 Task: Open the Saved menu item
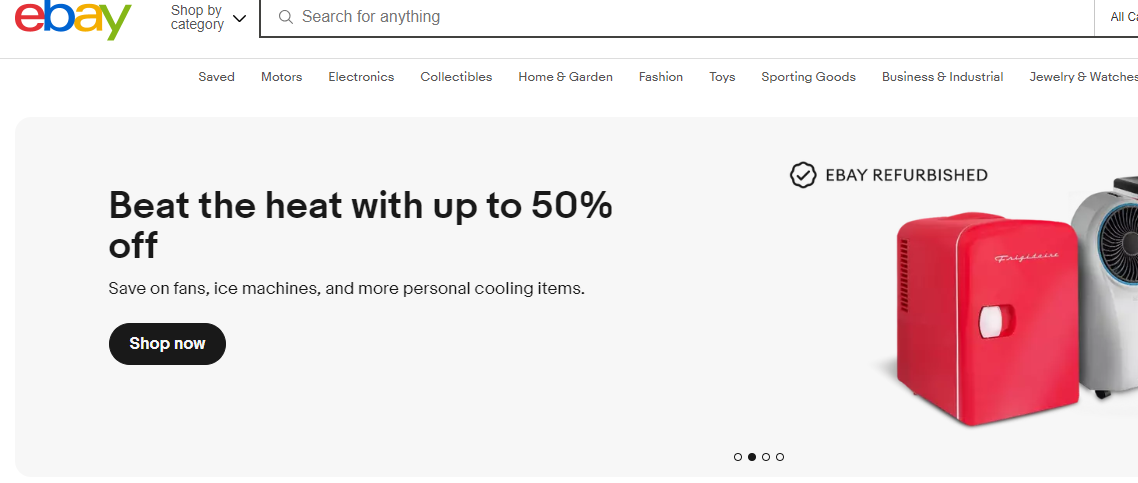[216, 77]
